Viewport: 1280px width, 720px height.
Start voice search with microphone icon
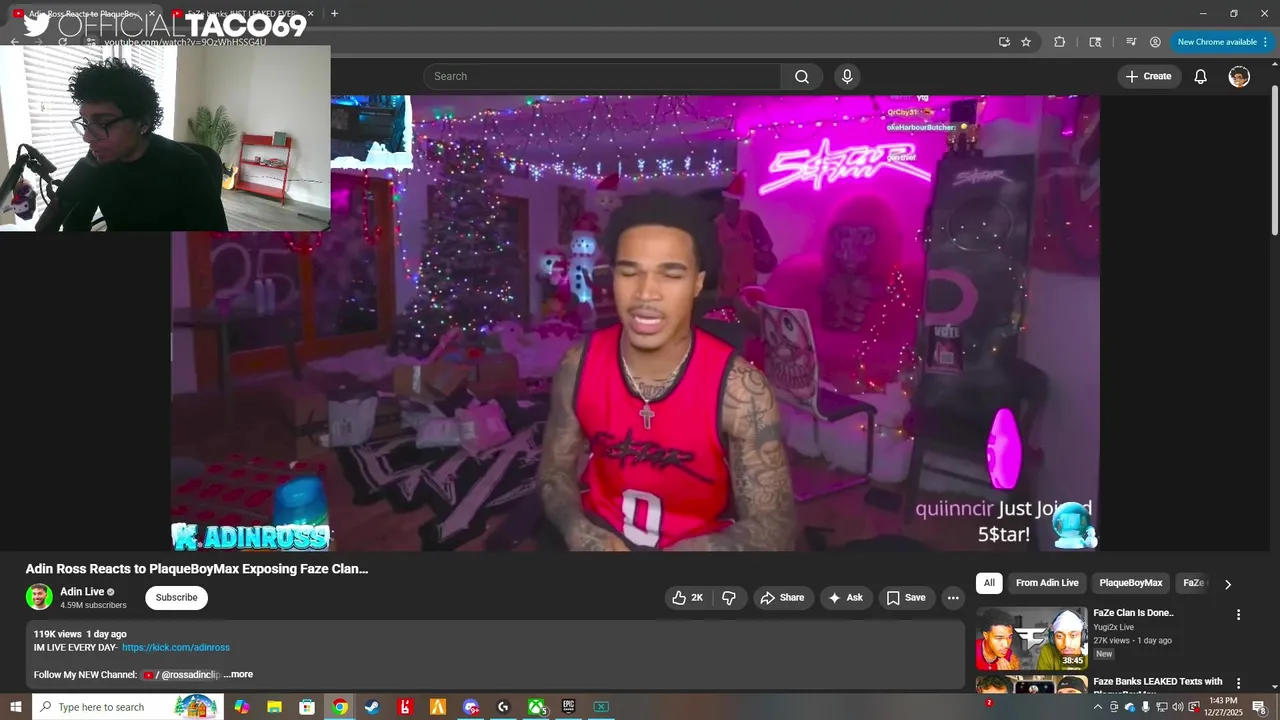click(x=847, y=77)
